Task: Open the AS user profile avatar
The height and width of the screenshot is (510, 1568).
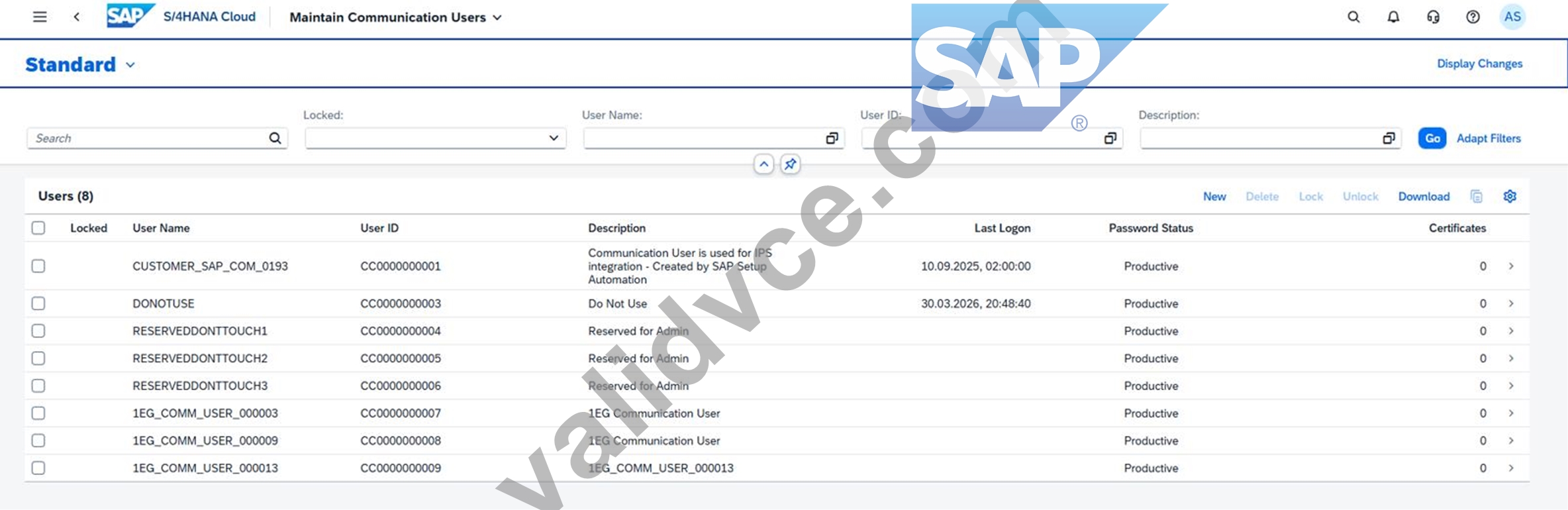Action: point(1512,17)
